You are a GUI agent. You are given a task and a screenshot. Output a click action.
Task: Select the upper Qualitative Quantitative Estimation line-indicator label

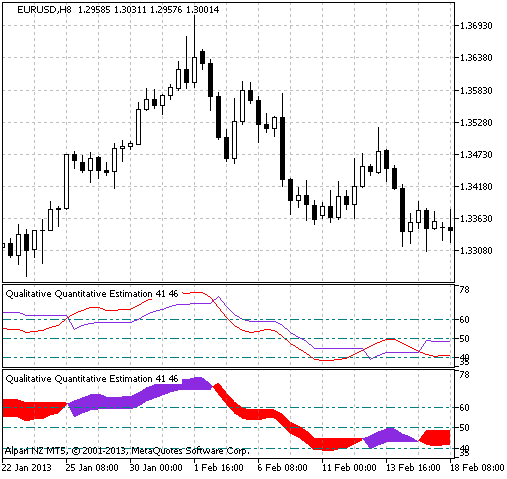92,294
